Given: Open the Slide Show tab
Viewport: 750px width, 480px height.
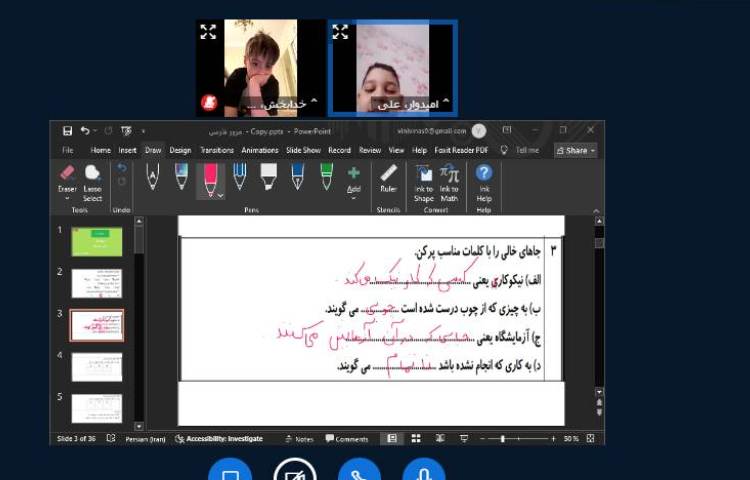Looking at the screenshot, I should coord(303,150).
